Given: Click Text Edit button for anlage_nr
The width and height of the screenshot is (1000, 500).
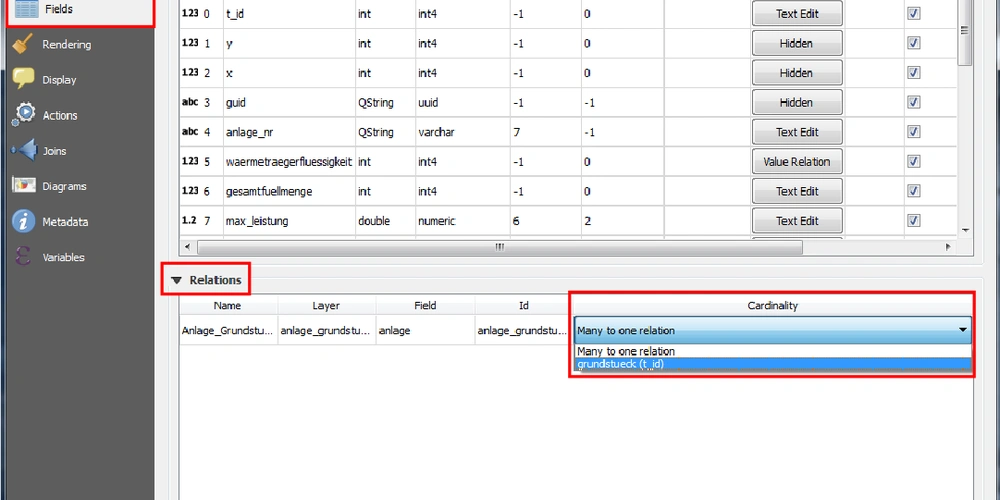Looking at the screenshot, I should [797, 132].
